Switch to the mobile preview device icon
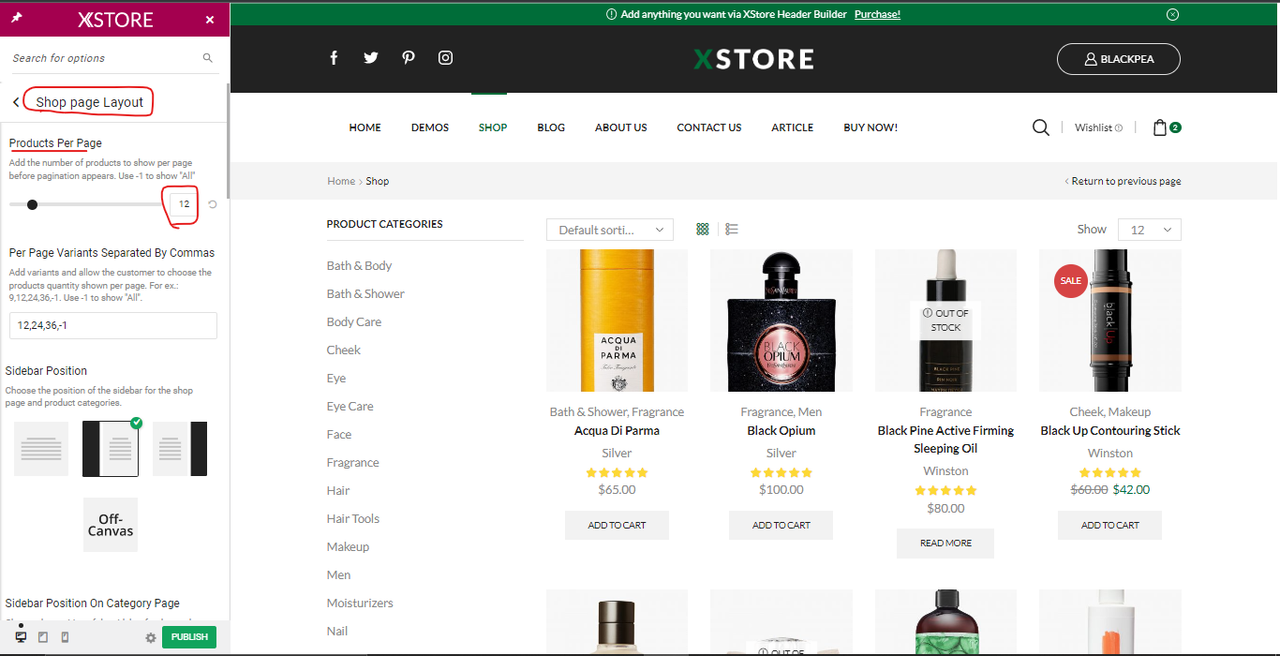Image resolution: width=1280 pixels, height=656 pixels. (65, 637)
